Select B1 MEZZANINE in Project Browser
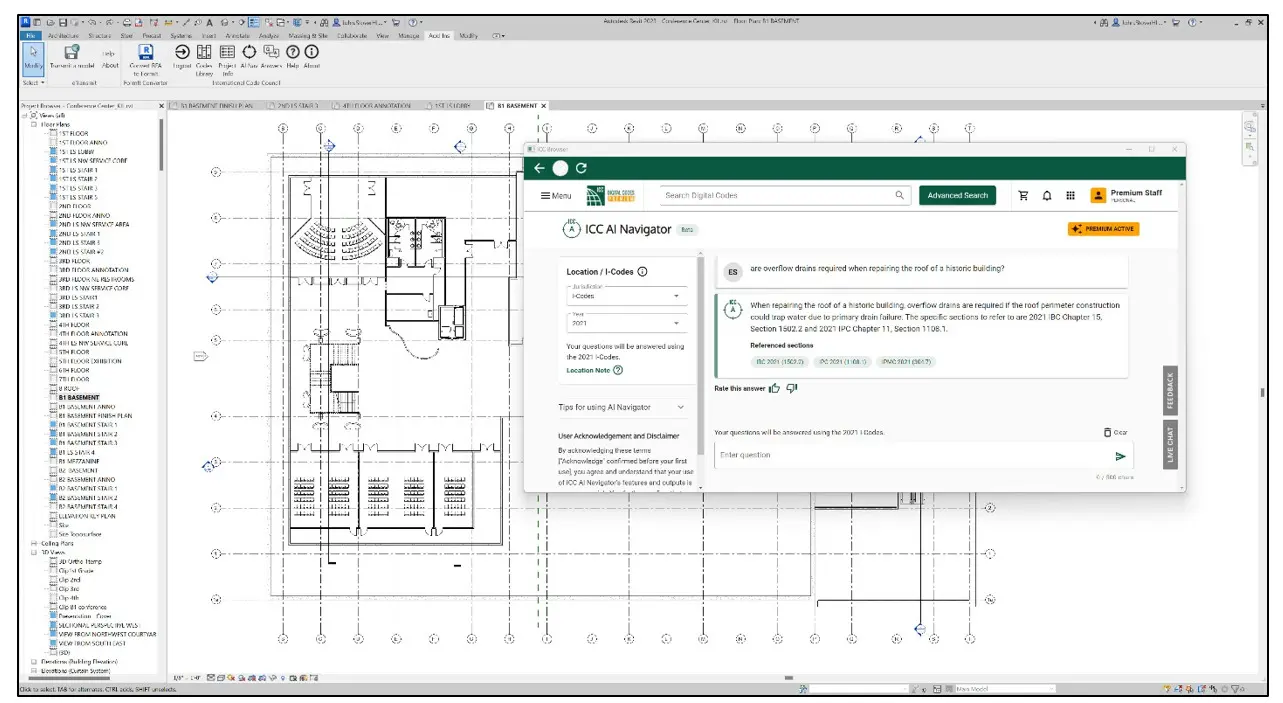The width and height of the screenshot is (1283, 703). (78, 461)
